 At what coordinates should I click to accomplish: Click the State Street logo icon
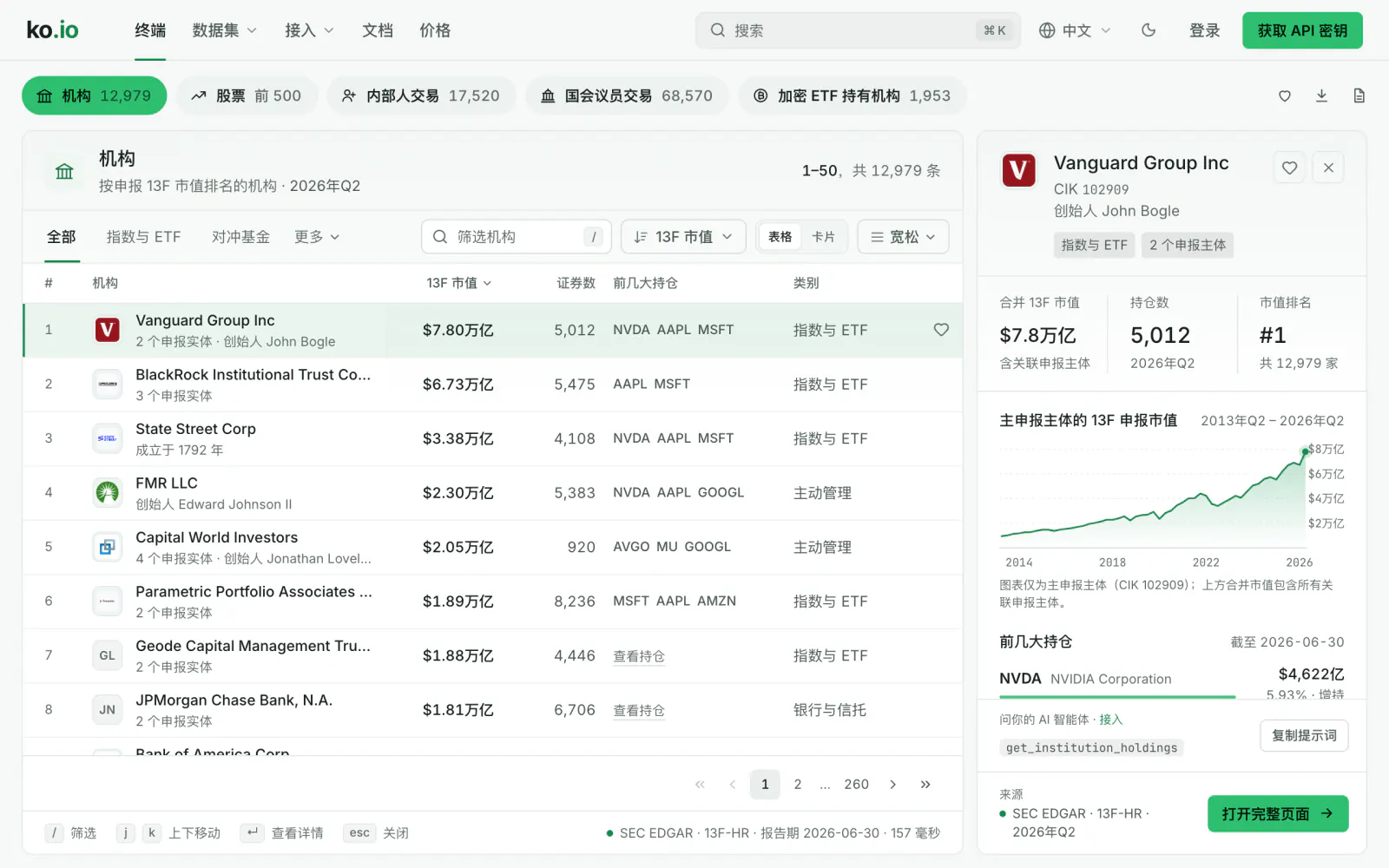pos(108,438)
